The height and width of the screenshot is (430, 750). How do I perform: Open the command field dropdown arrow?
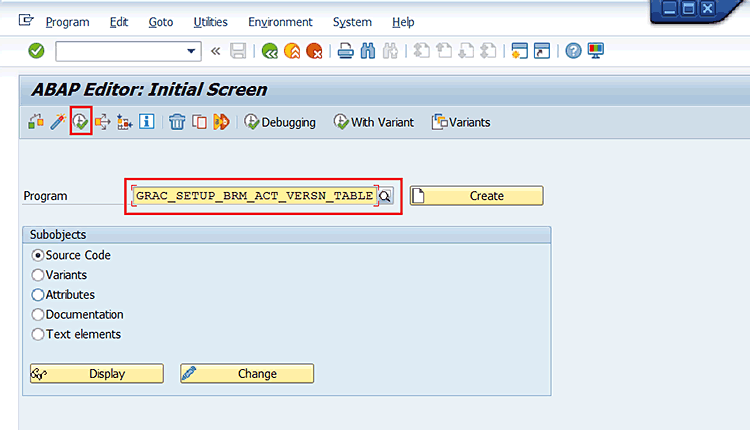click(191, 51)
